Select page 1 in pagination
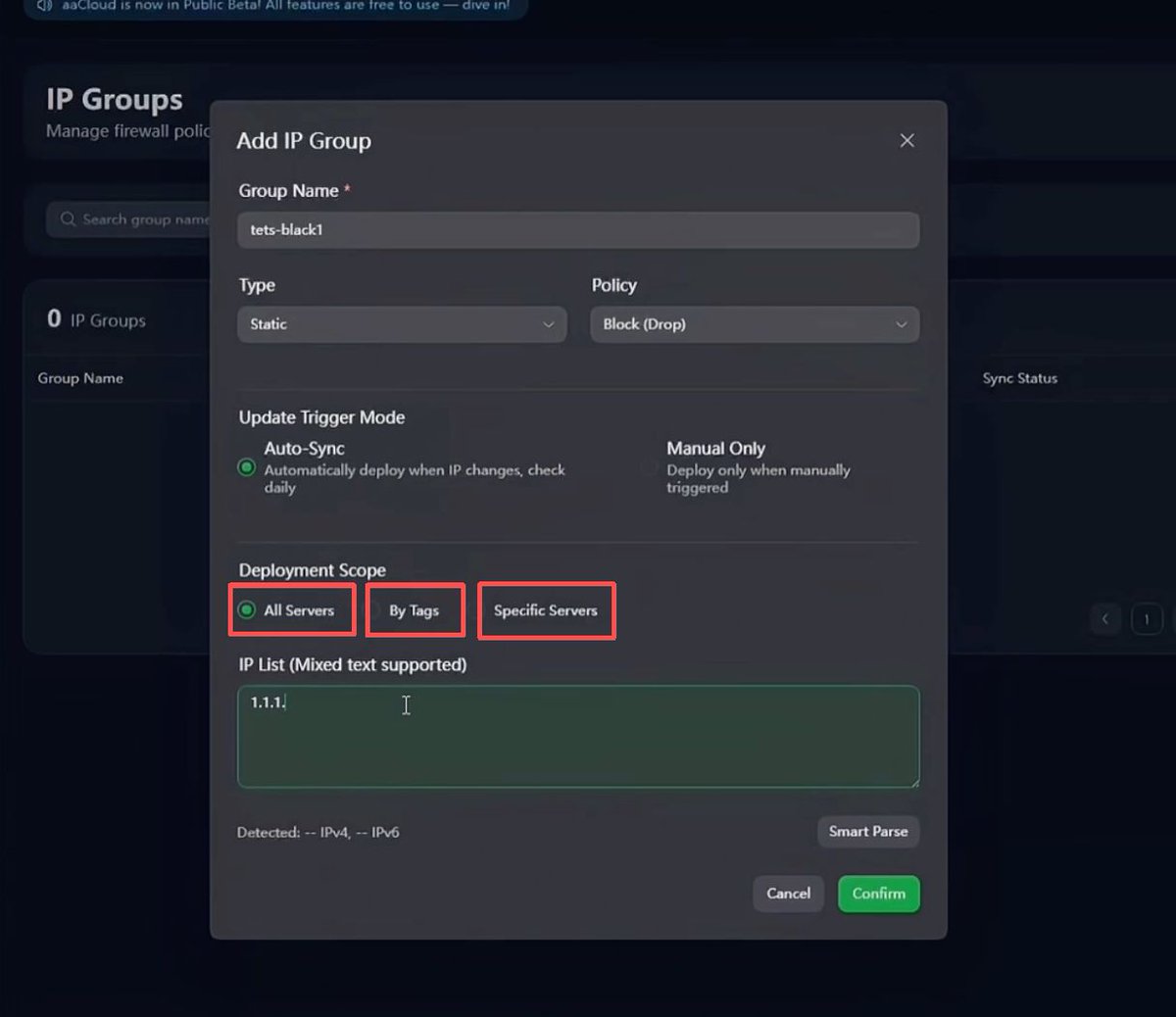Viewport: 1176px width, 1017px height. point(1147,619)
